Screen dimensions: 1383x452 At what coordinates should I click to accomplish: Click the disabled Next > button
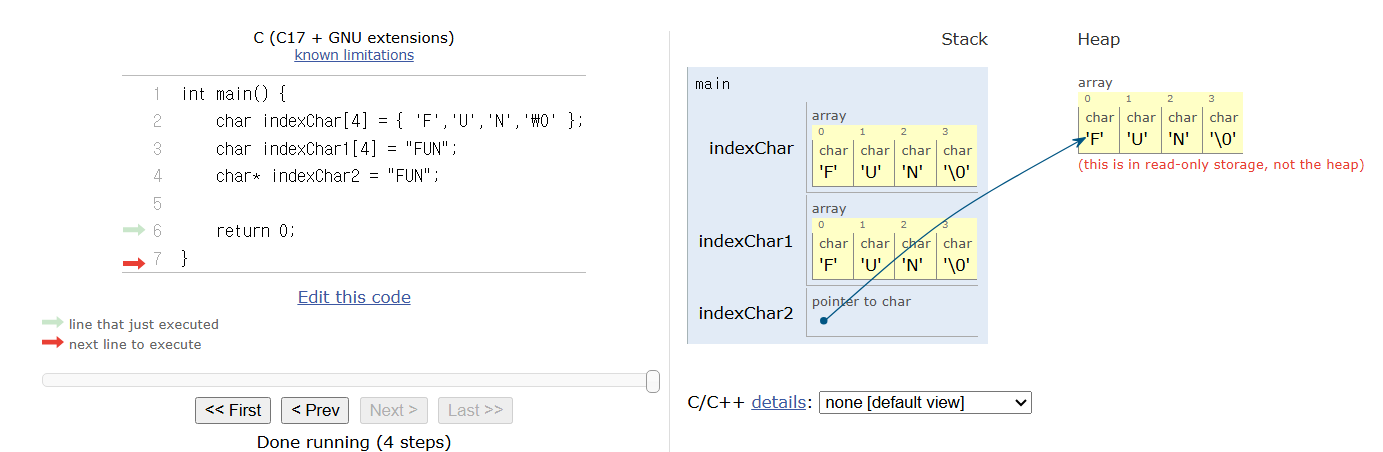pyautogui.click(x=394, y=410)
